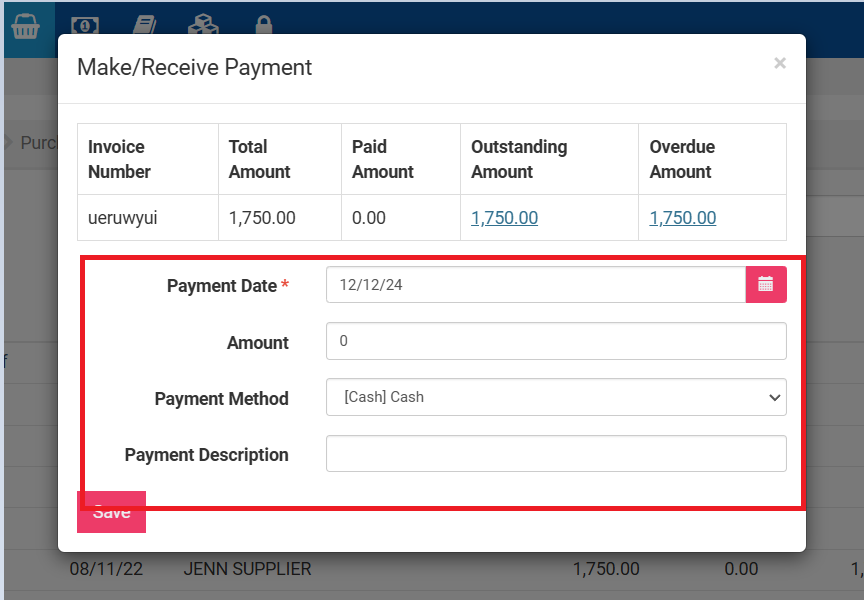Click the Invoice Number column header
The width and height of the screenshot is (864, 600).
click(x=148, y=159)
